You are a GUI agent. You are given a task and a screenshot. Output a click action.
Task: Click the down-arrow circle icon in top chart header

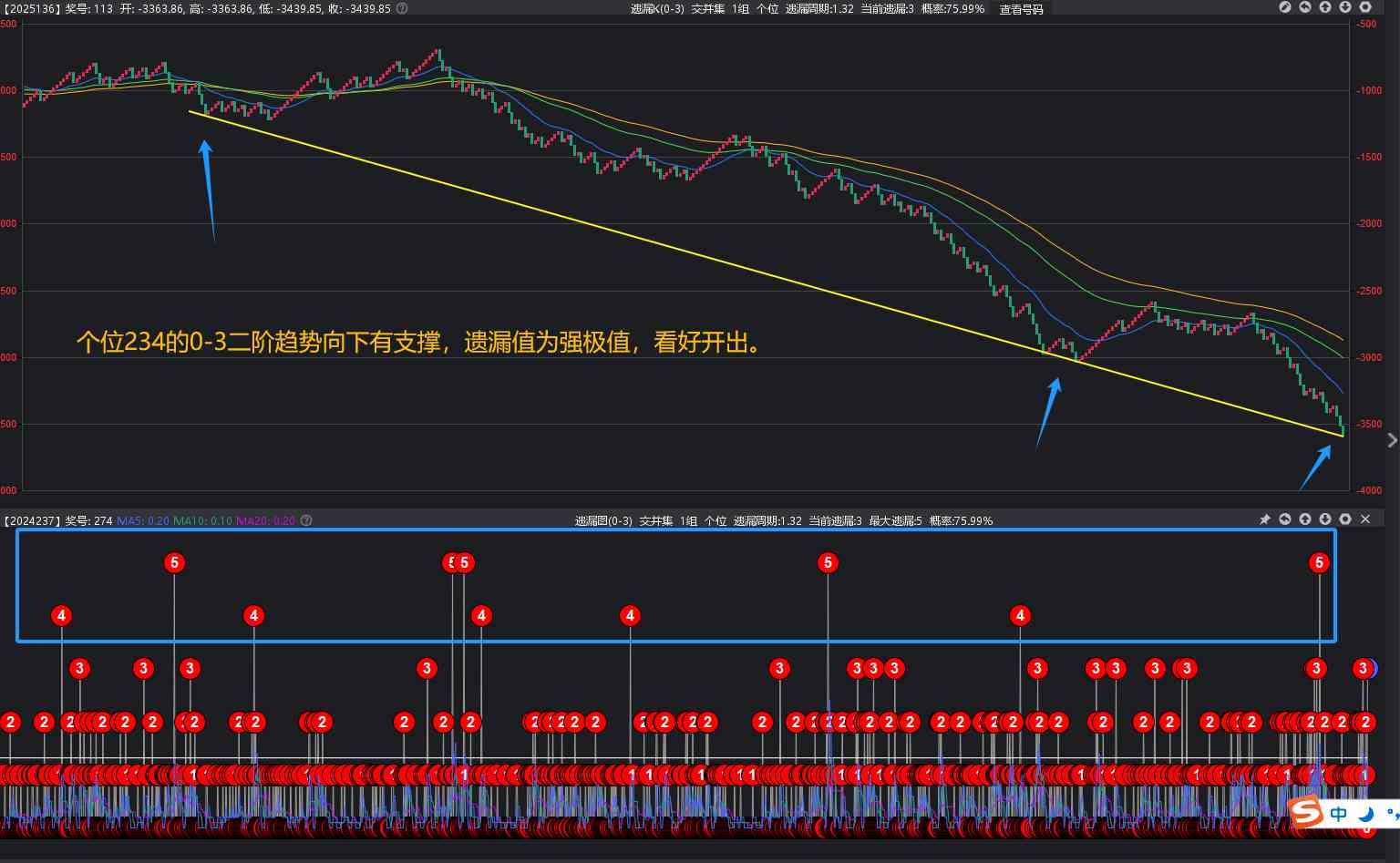click(x=1345, y=7)
